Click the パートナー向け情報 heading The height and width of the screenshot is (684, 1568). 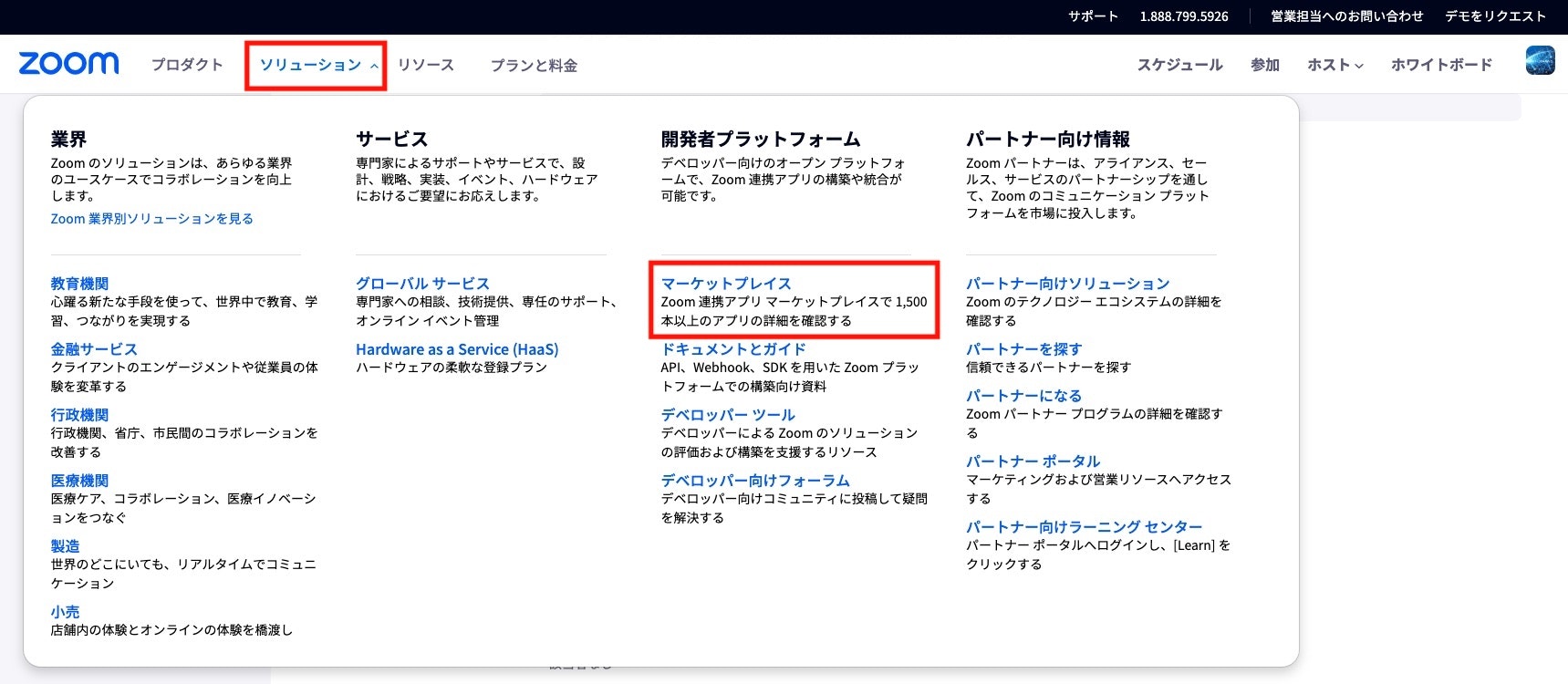[1048, 139]
